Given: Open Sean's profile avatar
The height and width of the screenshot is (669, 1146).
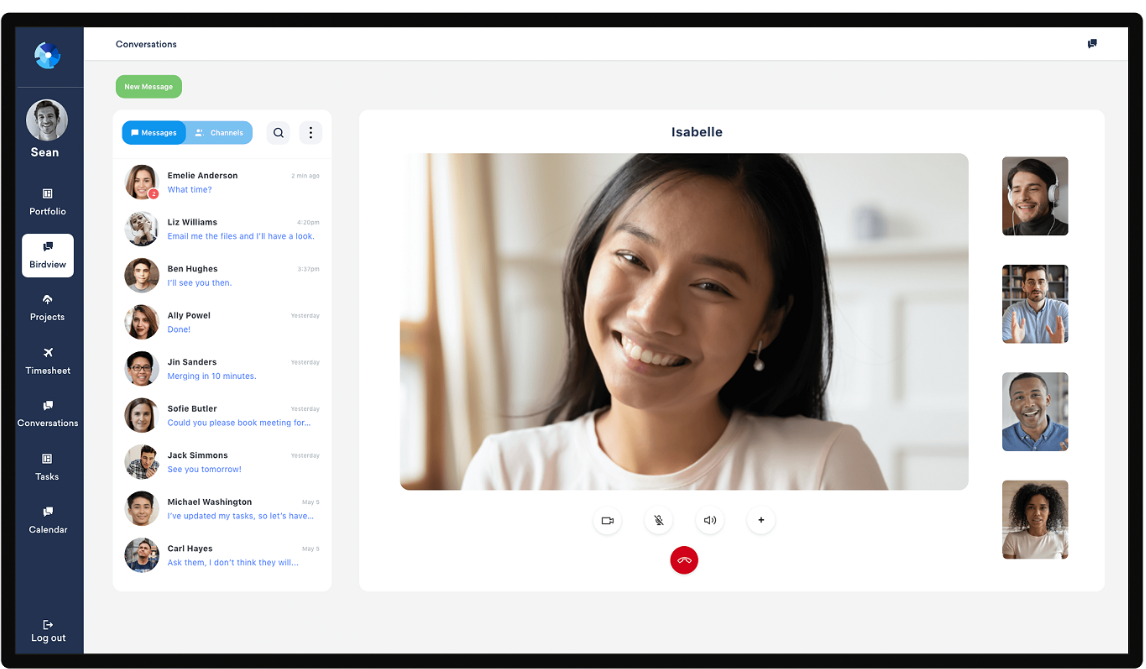Looking at the screenshot, I should coord(47,121).
